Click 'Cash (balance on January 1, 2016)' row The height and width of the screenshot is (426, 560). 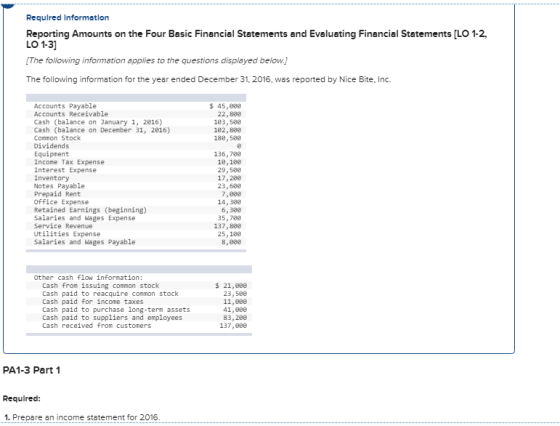click(136, 122)
